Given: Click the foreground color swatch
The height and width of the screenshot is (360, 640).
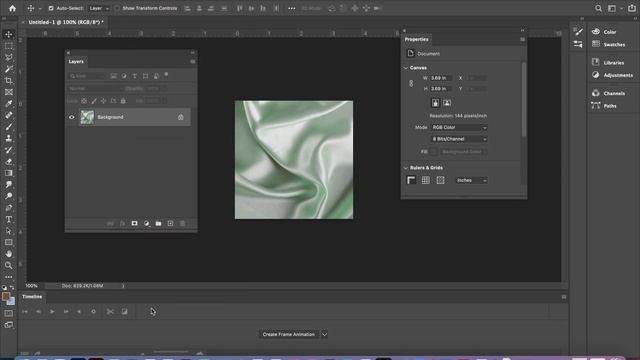Looking at the screenshot, I should tap(6, 296).
